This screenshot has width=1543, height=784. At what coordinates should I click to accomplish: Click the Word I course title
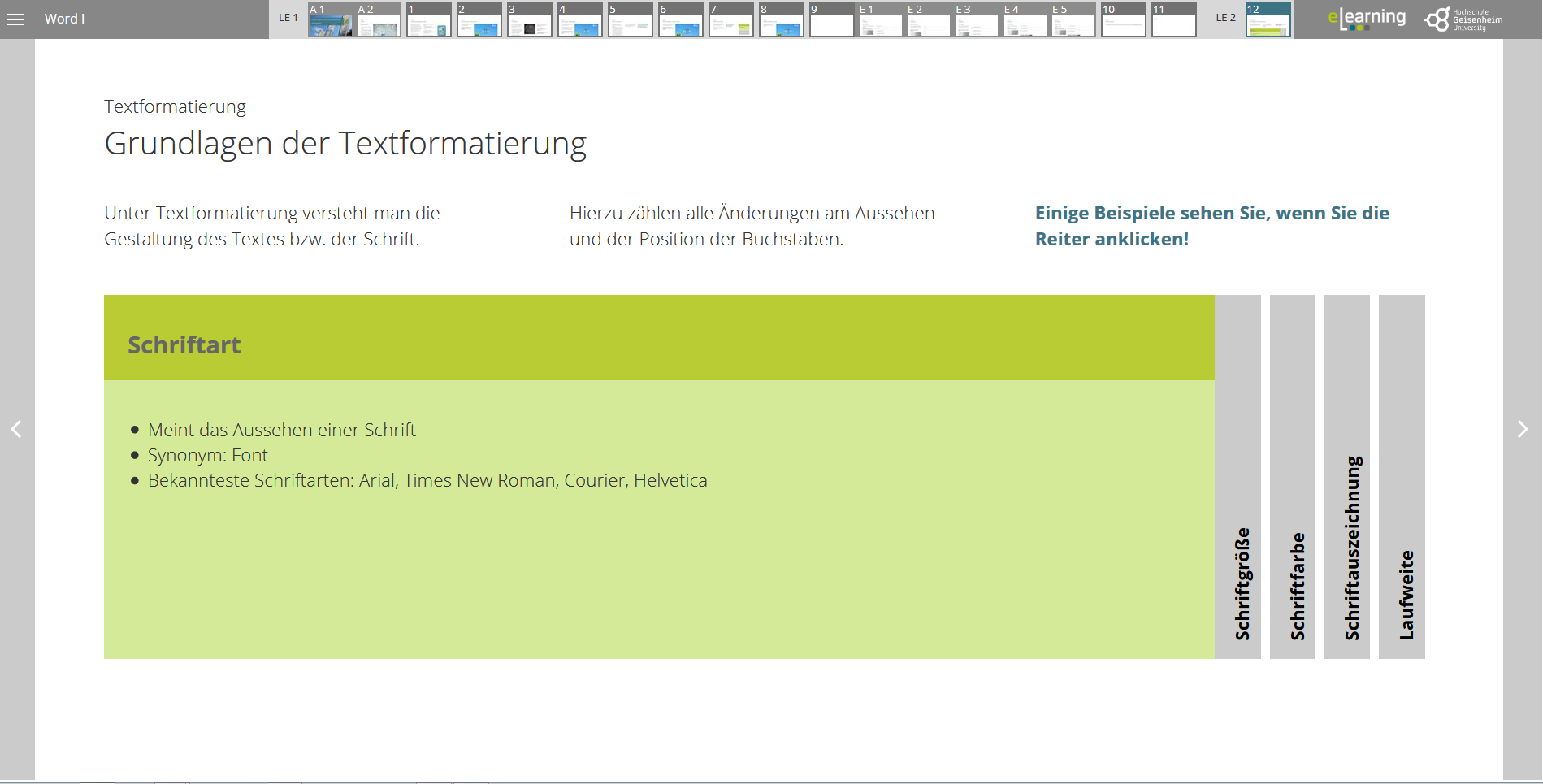click(x=64, y=19)
